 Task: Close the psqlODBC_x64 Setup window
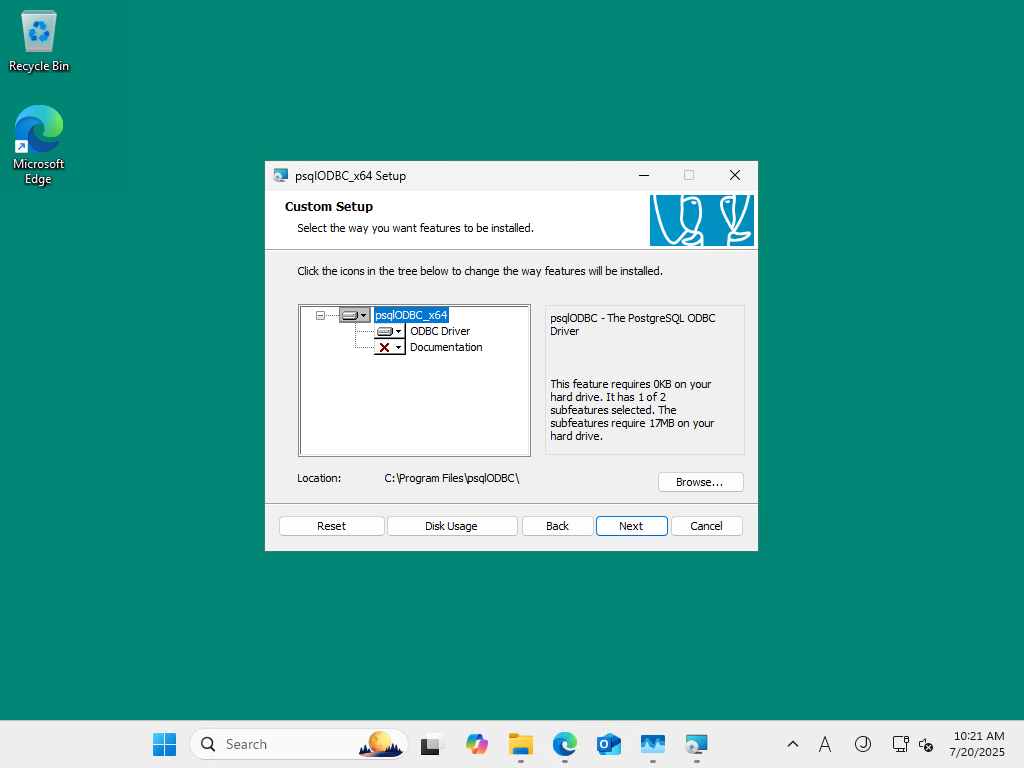(735, 175)
